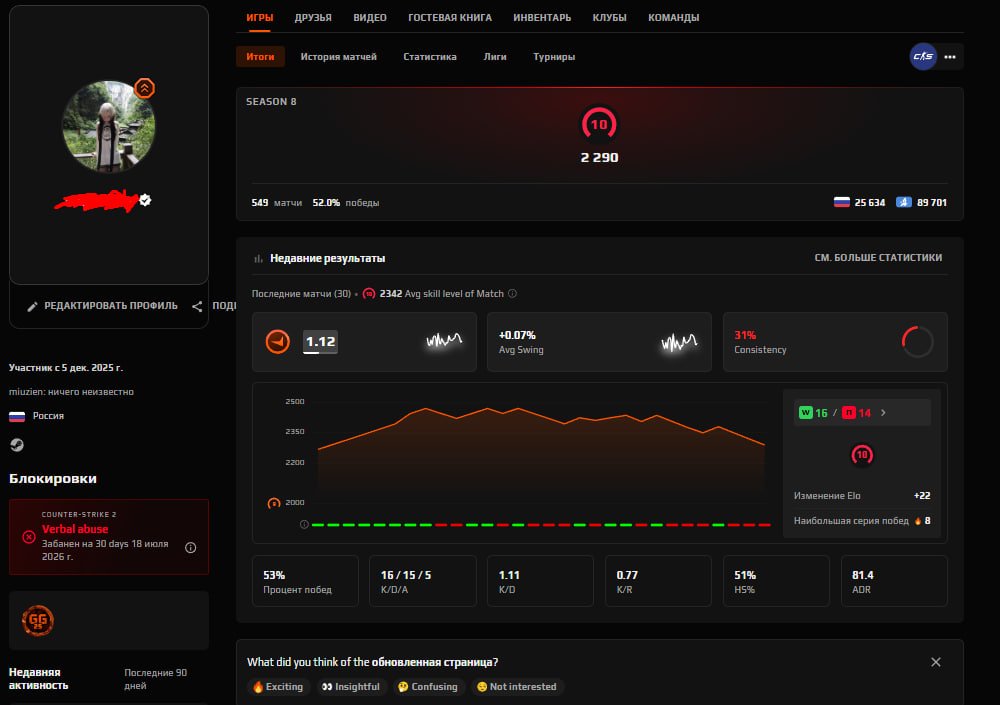
Task: Choose the Insightful feedback option
Action: pos(351,686)
